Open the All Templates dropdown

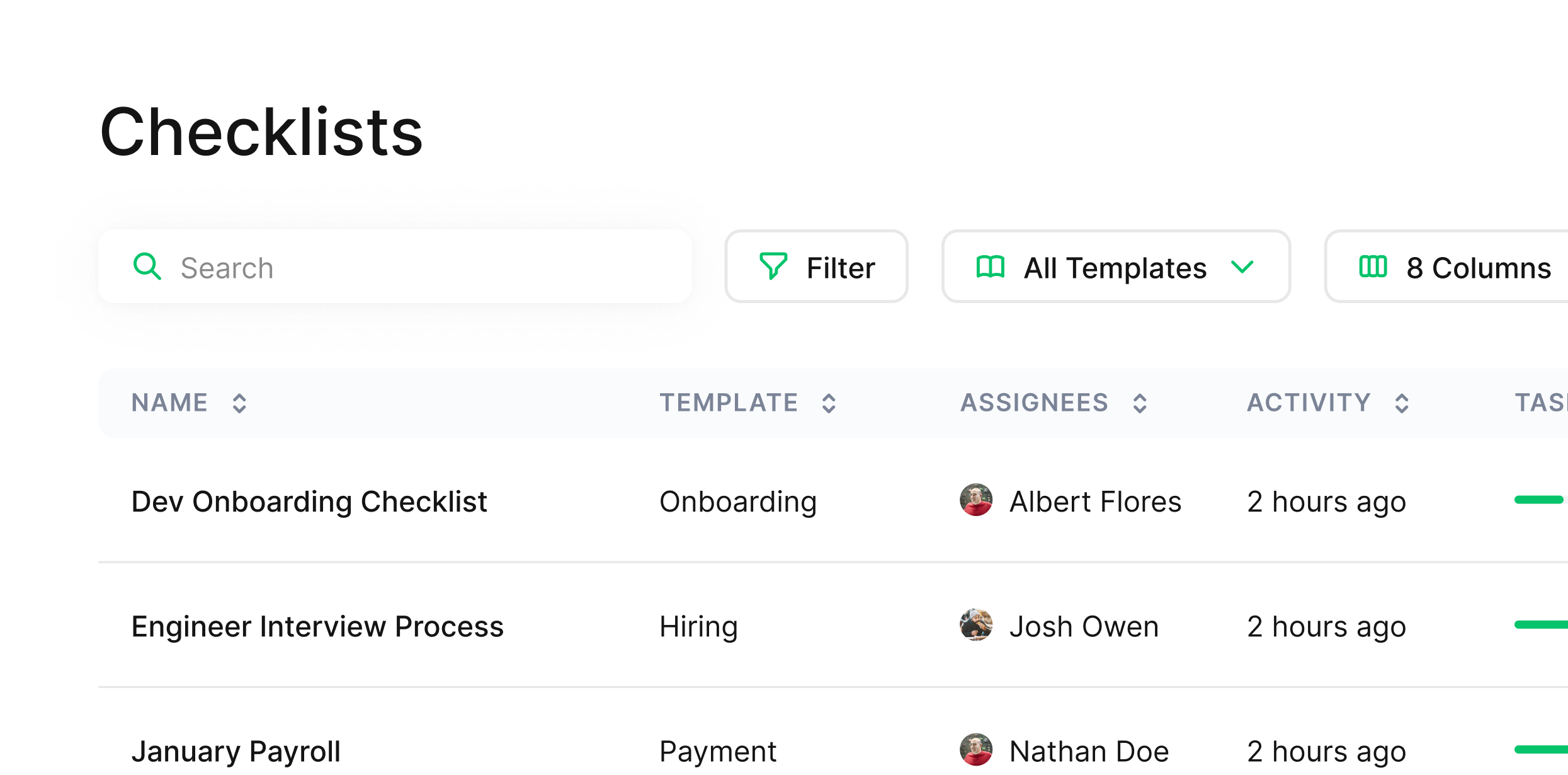[1115, 268]
